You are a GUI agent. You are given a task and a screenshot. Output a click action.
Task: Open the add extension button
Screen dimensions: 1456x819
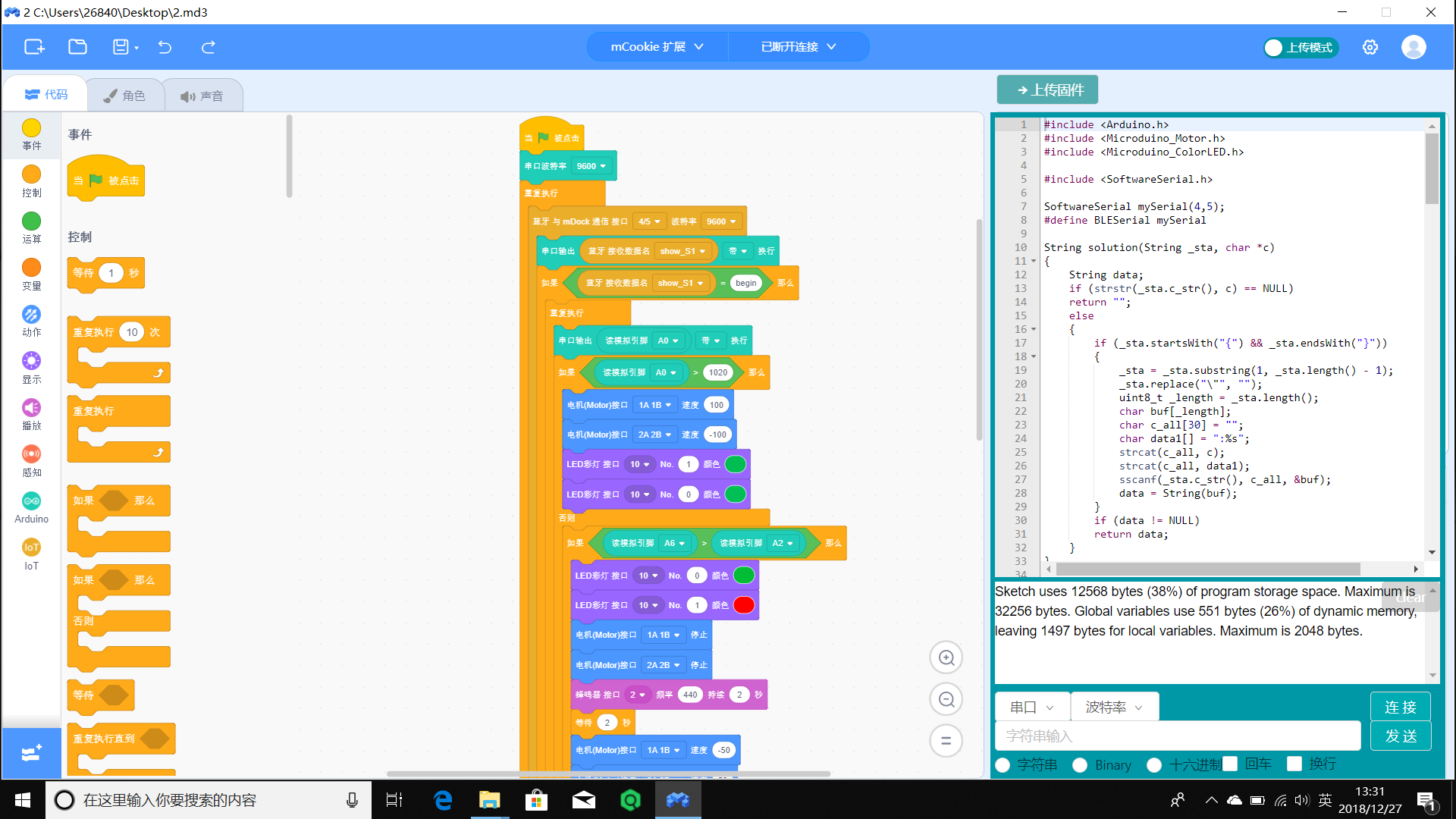point(31,753)
